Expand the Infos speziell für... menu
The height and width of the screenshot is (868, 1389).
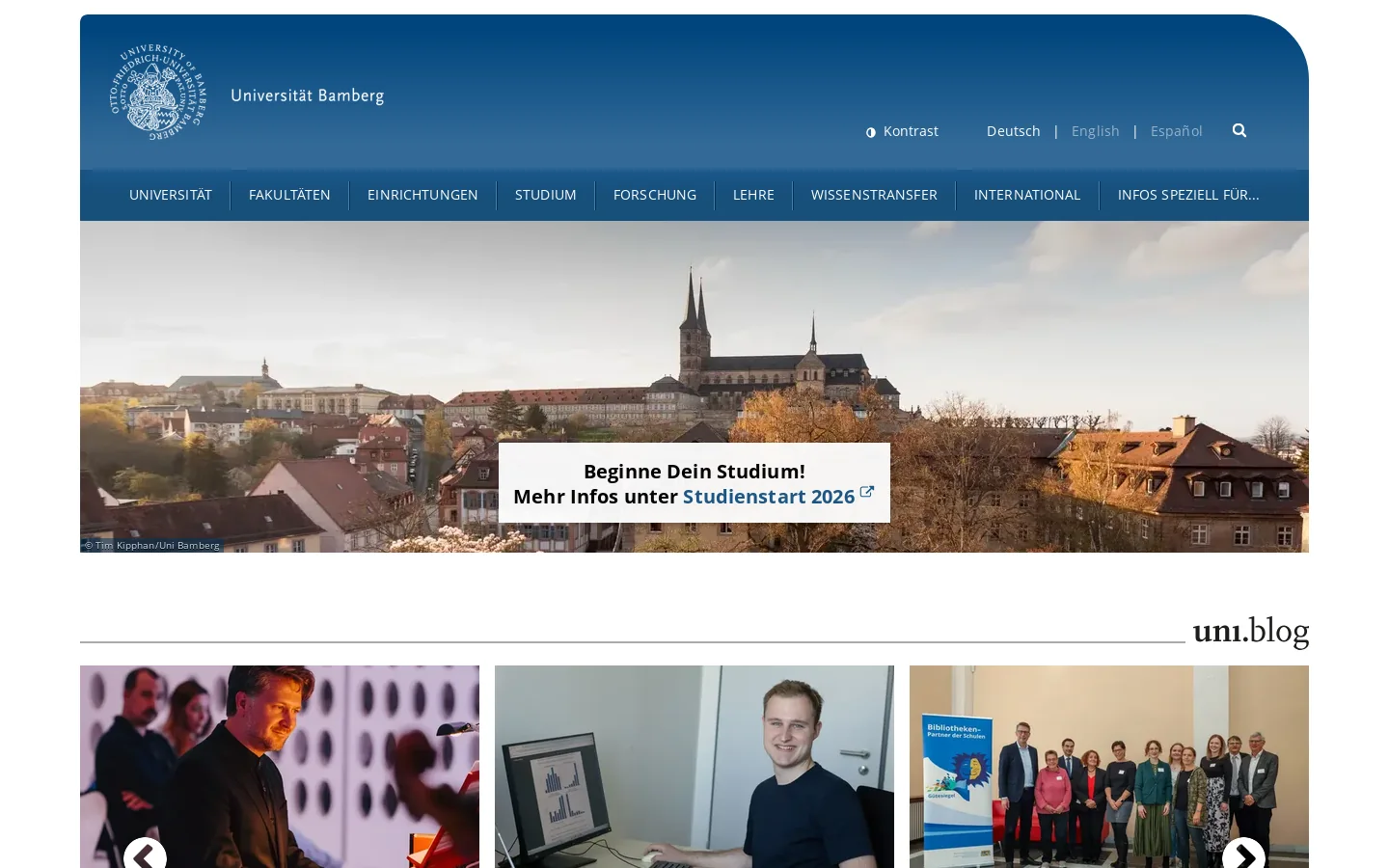[1188, 195]
